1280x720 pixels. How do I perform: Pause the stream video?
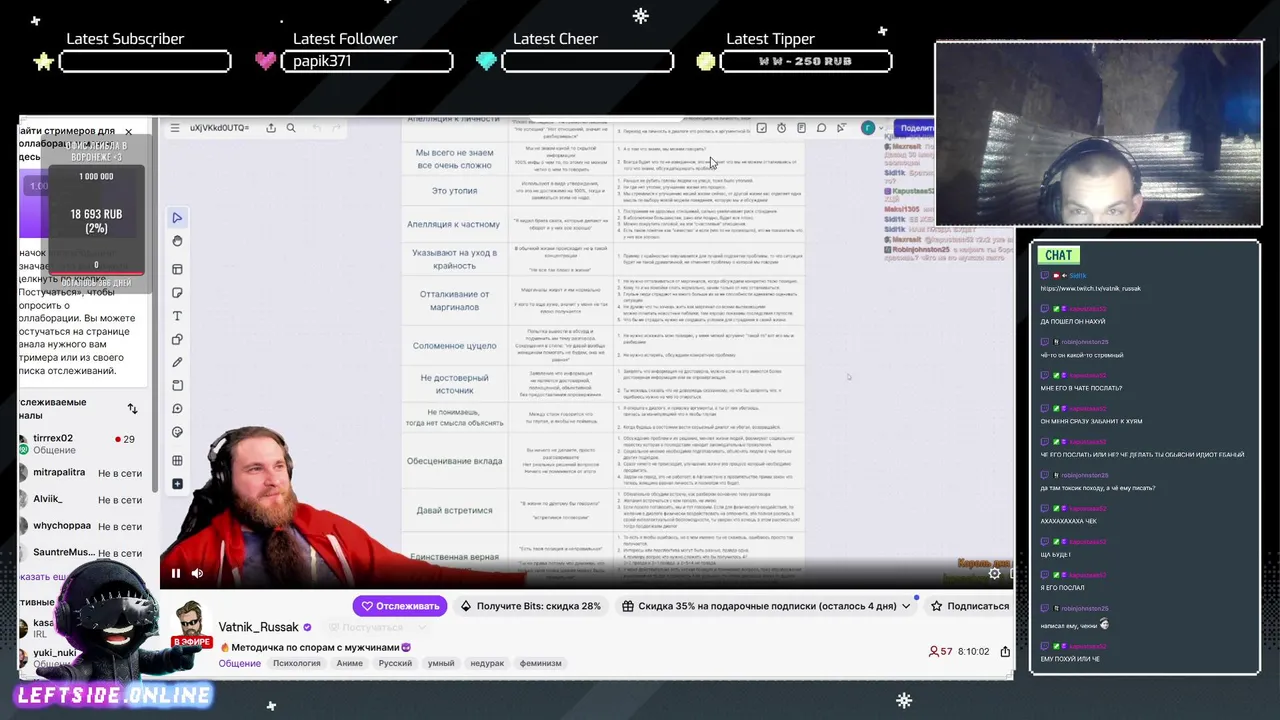coord(176,573)
